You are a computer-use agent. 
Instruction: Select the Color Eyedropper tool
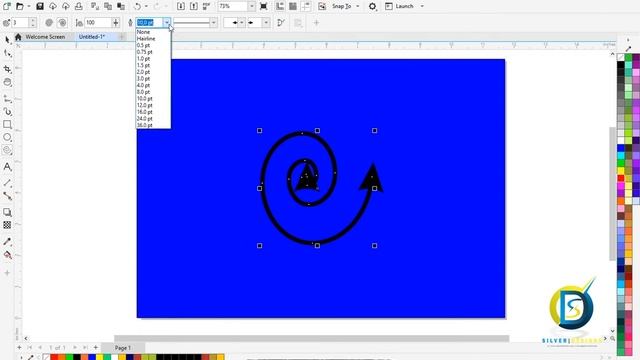click(x=7, y=242)
